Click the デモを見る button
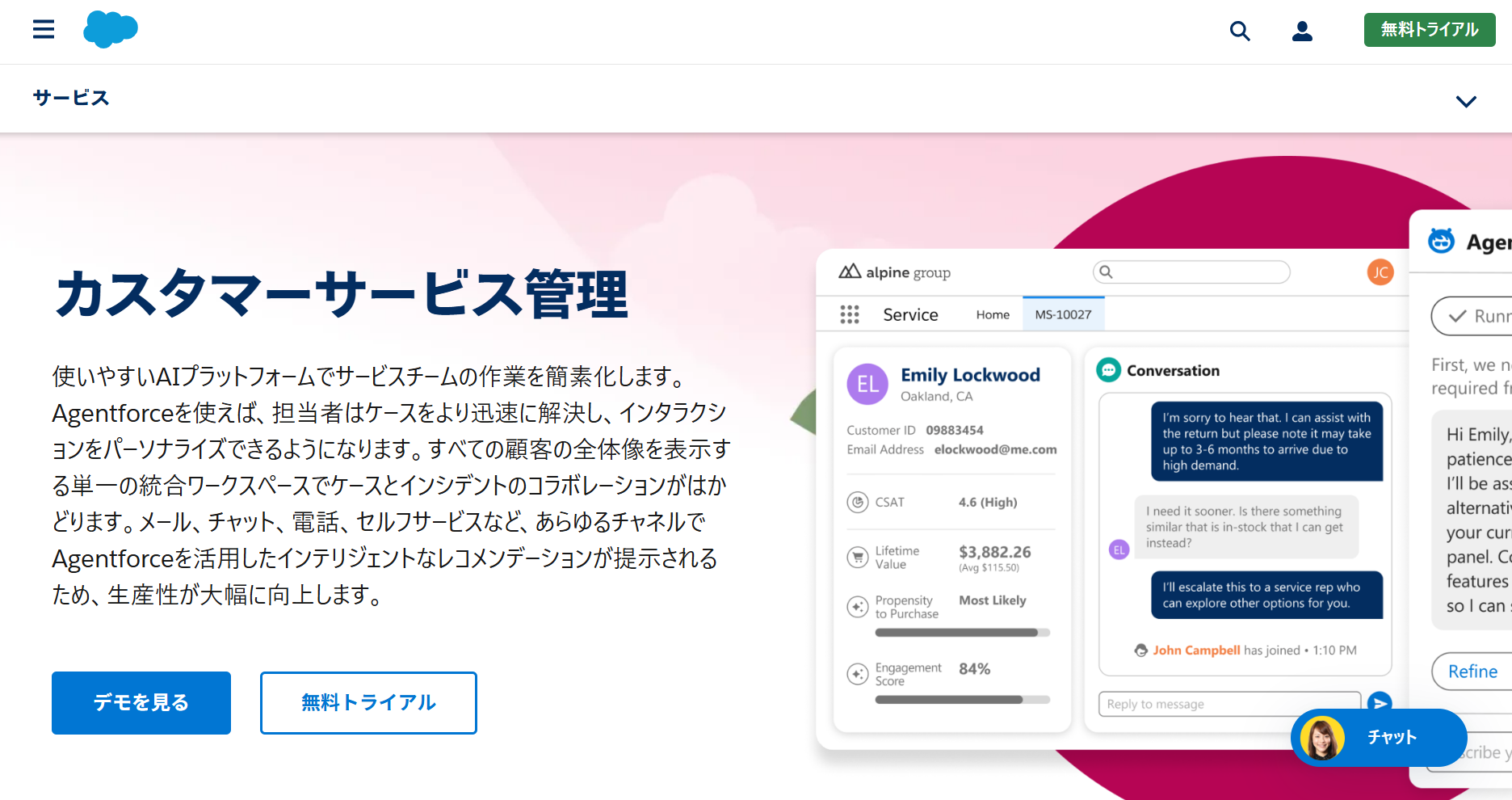This screenshot has width=1512, height=800. pyautogui.click(x=141, y=702)
